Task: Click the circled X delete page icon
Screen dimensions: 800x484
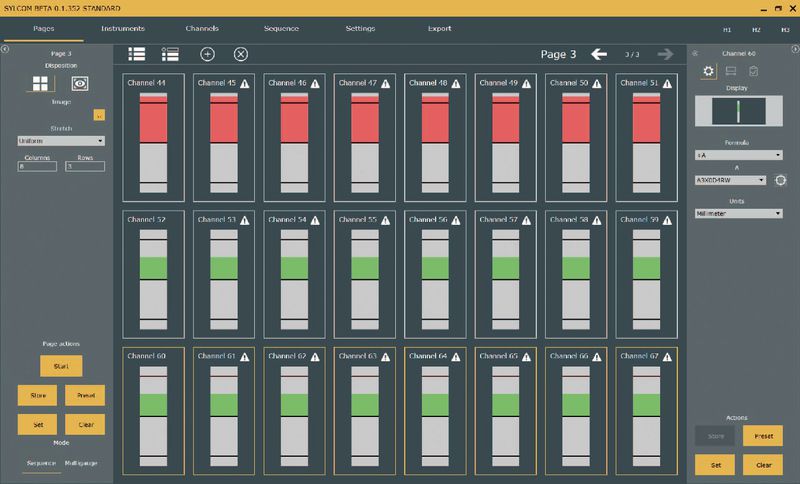Action: pyautogui.click(x=240, y=54)
